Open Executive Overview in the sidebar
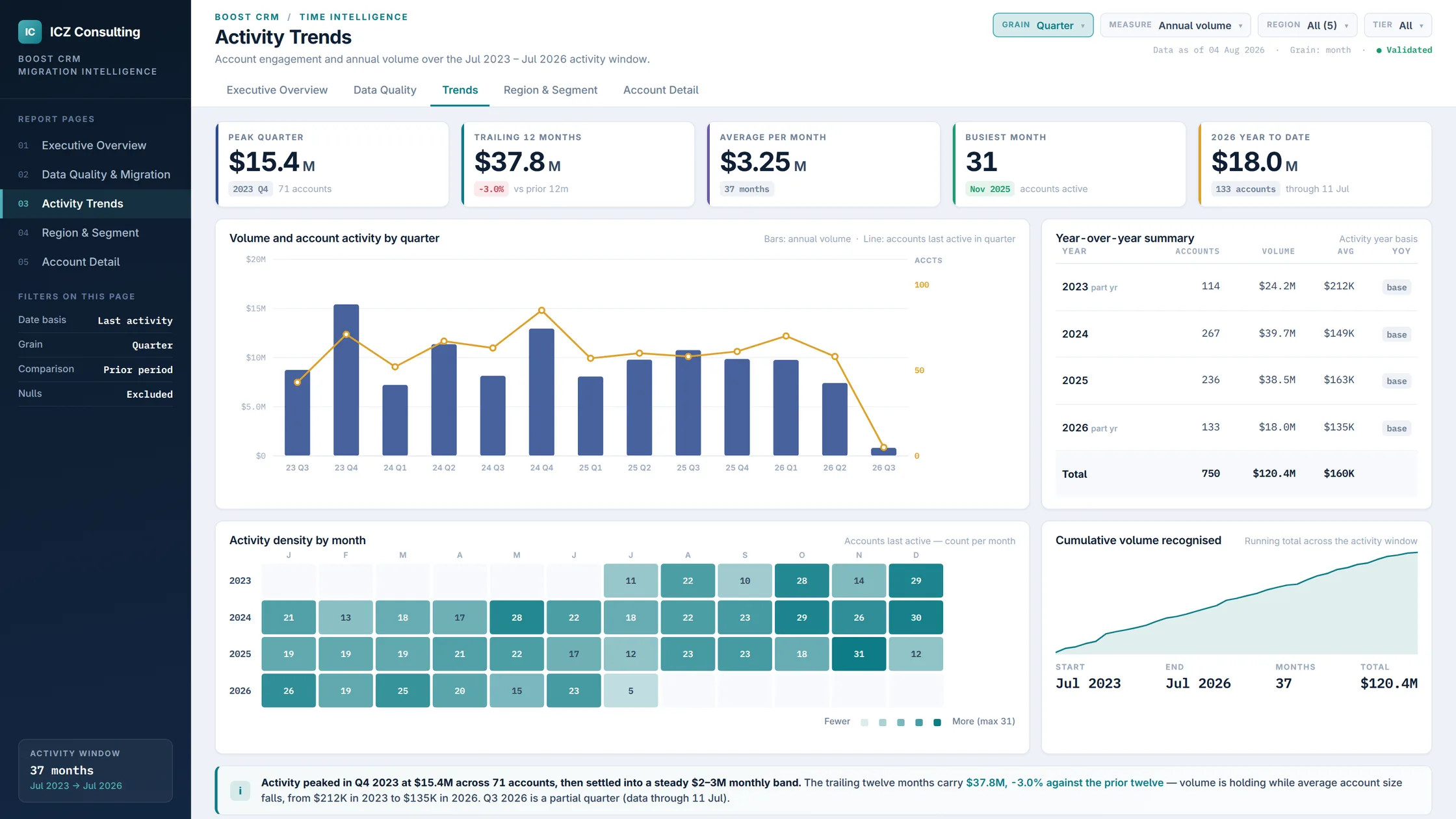1456x819 pixels. [x=96, y=146]
